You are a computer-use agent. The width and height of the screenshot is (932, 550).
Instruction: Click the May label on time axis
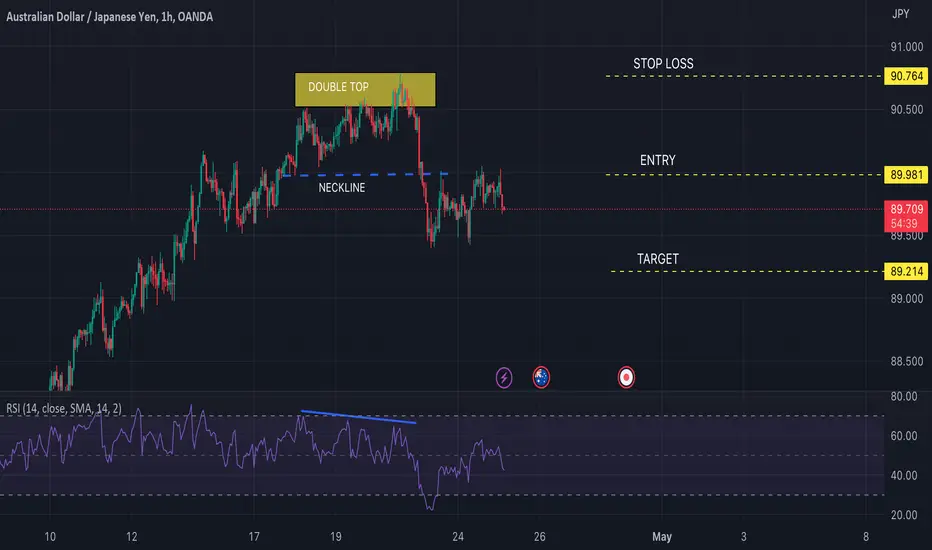tap(662, 537)
